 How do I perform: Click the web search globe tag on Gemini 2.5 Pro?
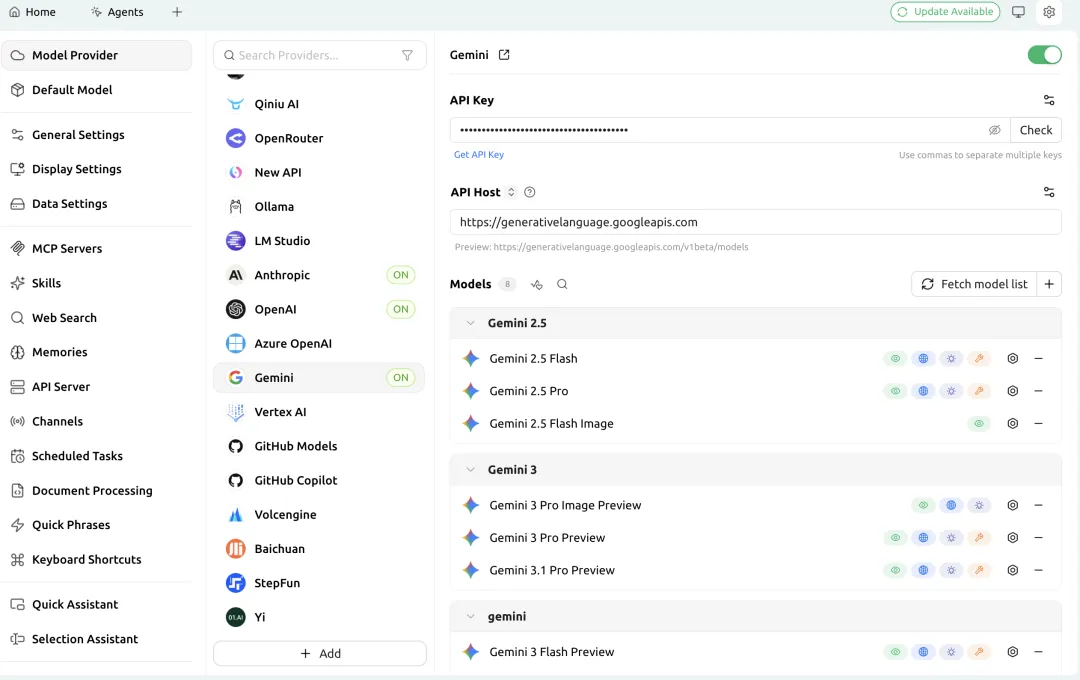tap(923, 391)
